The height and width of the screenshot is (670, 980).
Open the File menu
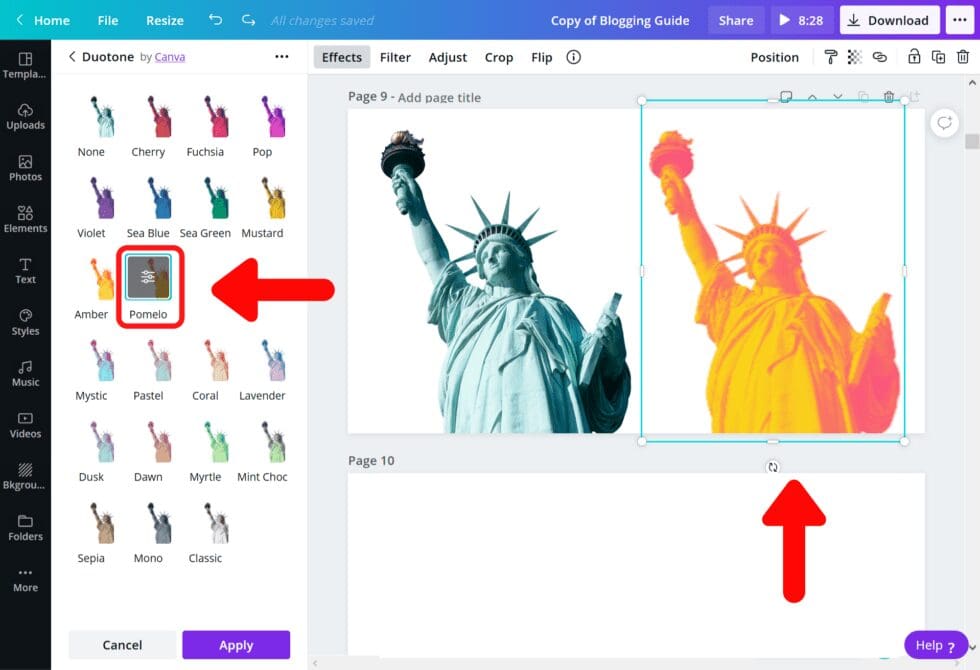107,19
